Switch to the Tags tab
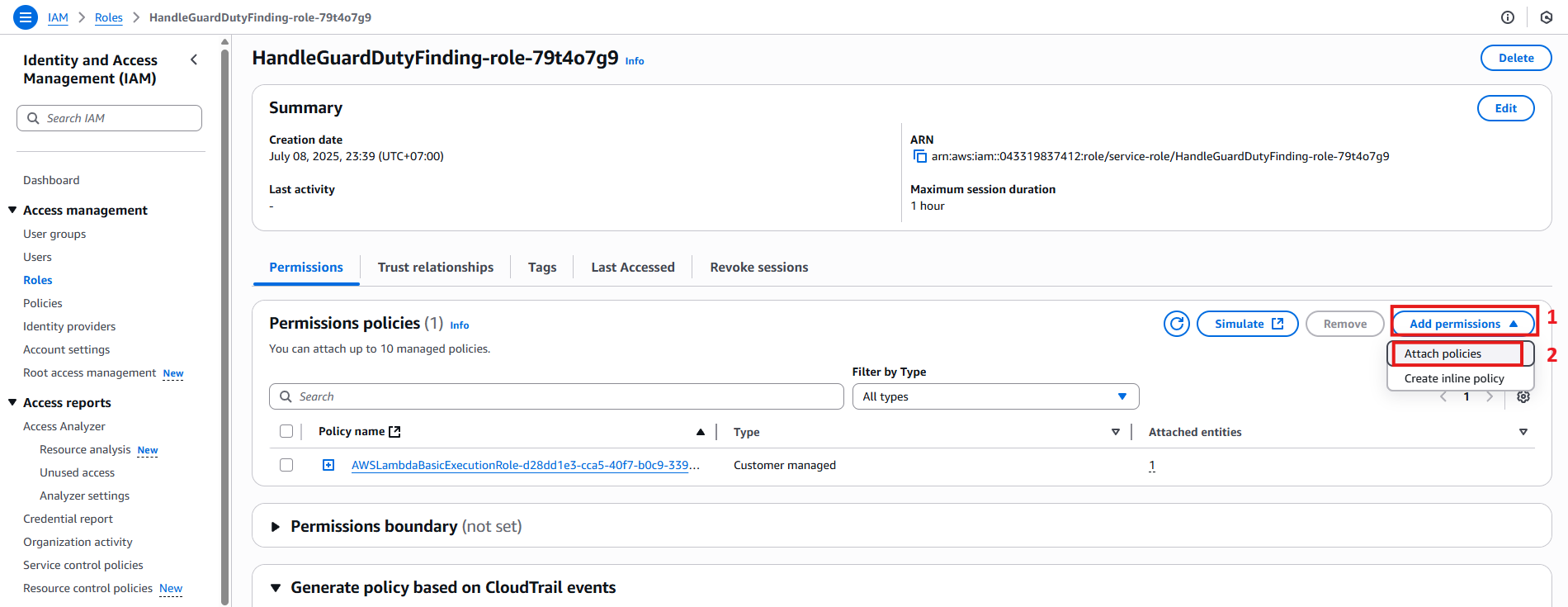The image size is (1568, 607). coord(542,268)
